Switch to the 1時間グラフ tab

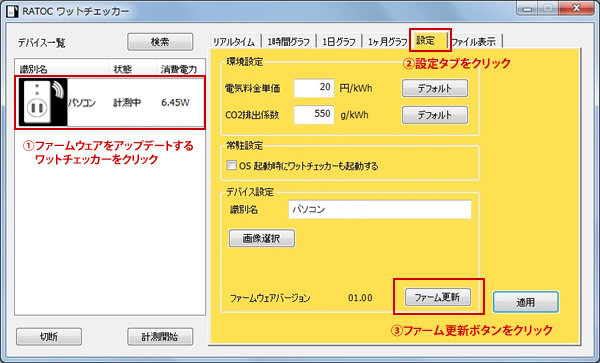(289, 42)
